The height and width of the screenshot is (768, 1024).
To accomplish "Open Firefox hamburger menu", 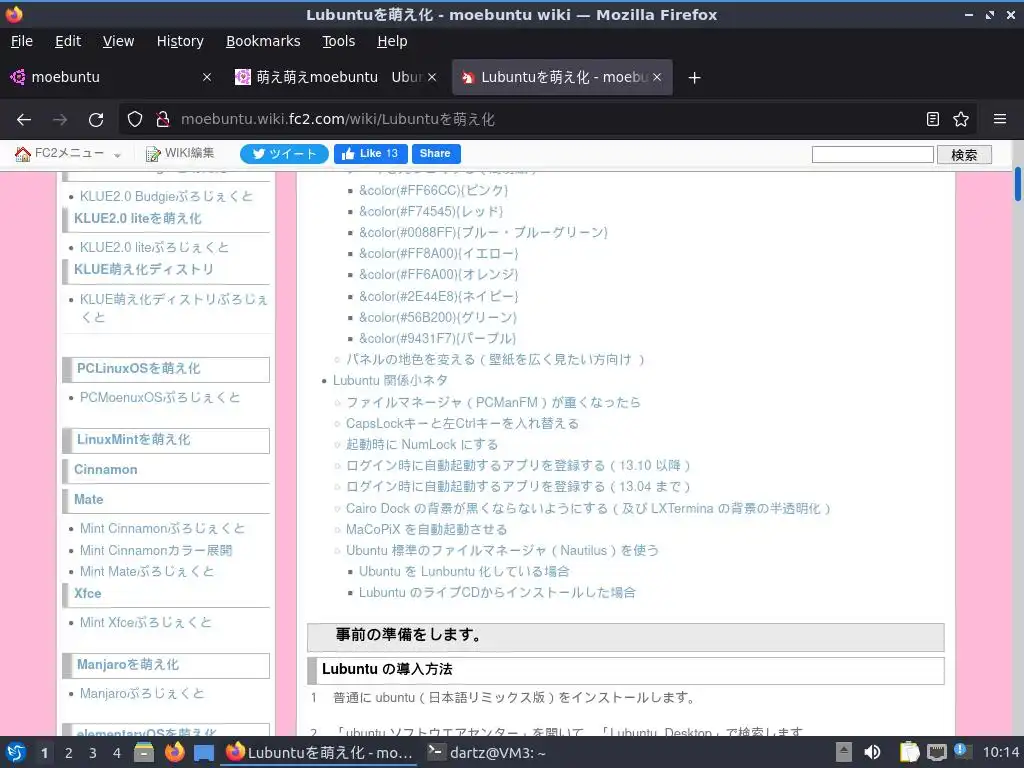I will coord(1000,119).
